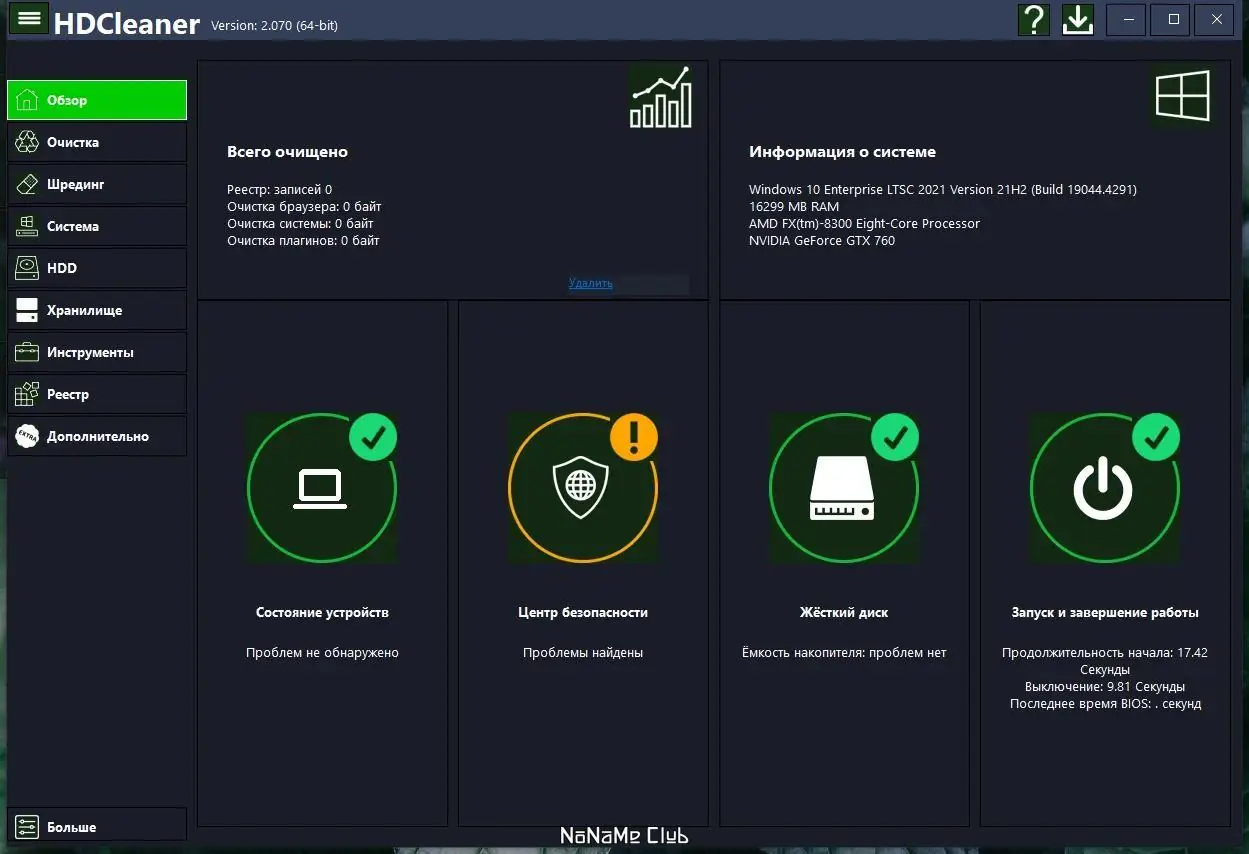Click the download update icon
The image size is (1249, 854).
pos(1078,19)
